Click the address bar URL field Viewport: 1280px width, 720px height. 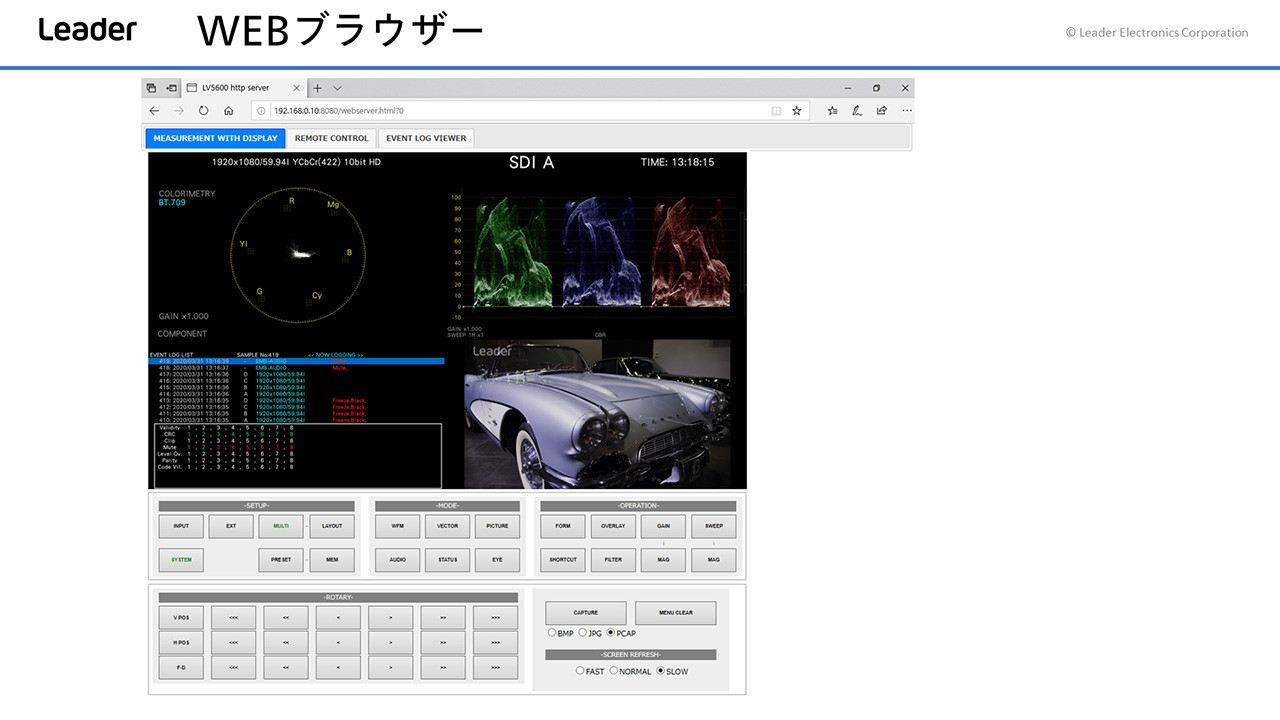pos(500,111)
